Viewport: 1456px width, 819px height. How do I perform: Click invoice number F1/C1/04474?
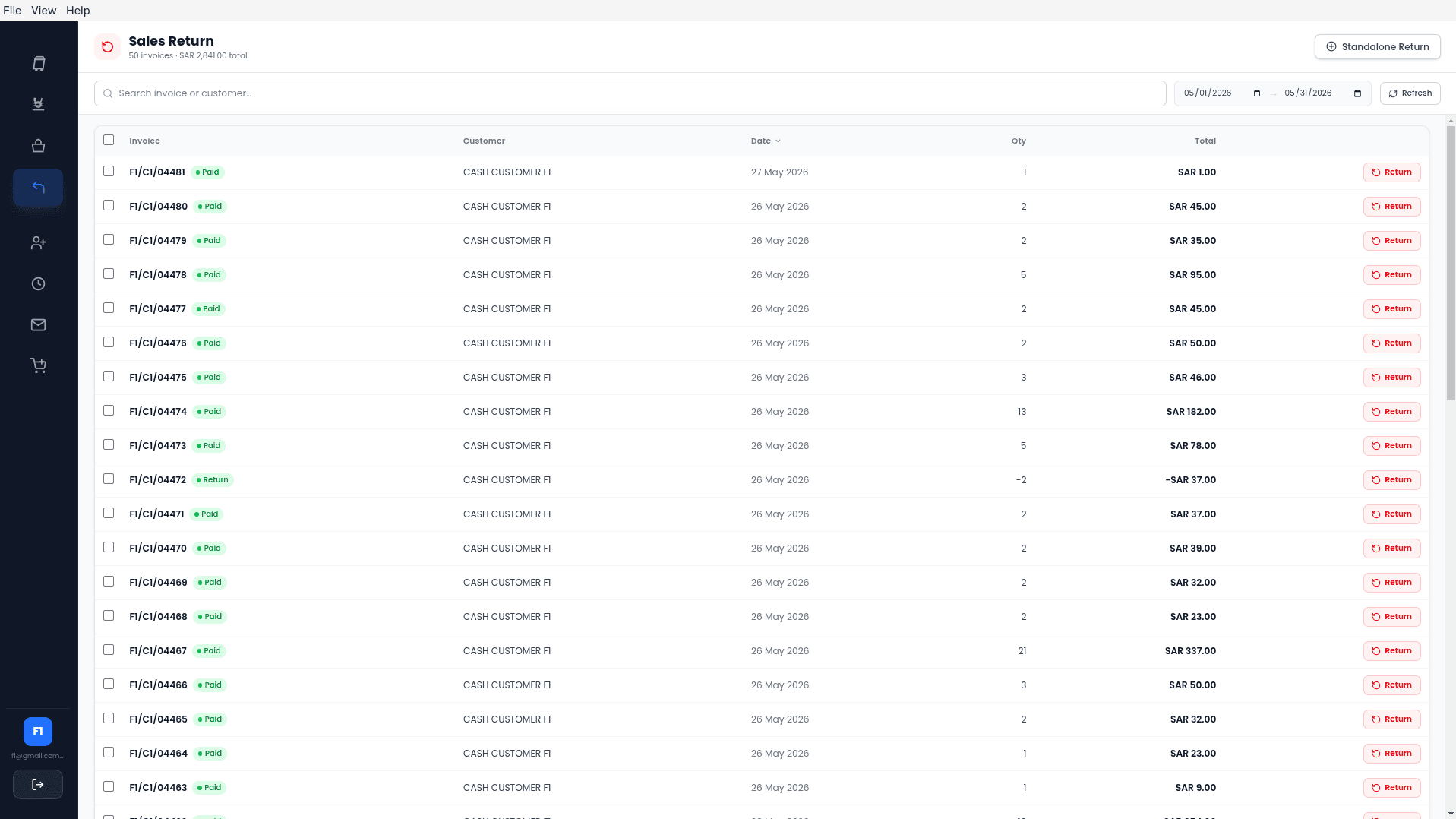click(158, 412)
